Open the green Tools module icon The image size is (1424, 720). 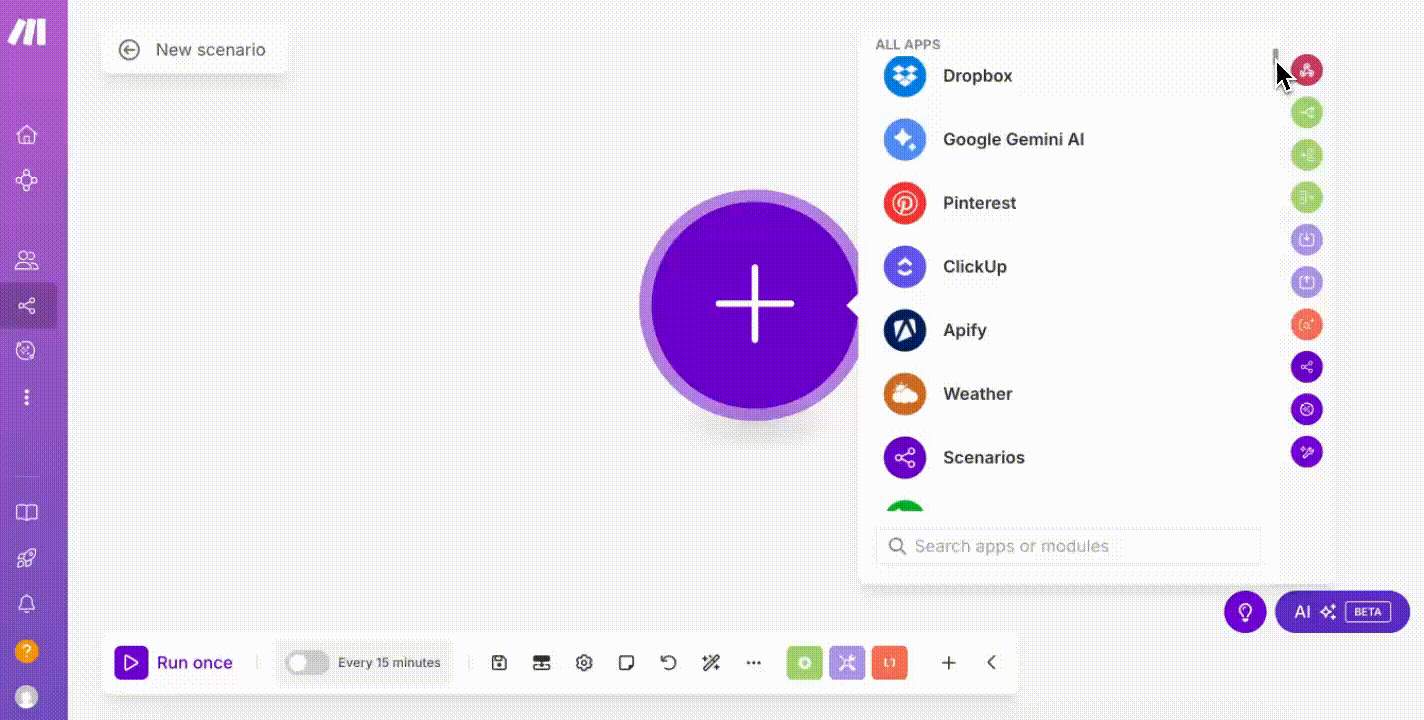coord(805,662)
